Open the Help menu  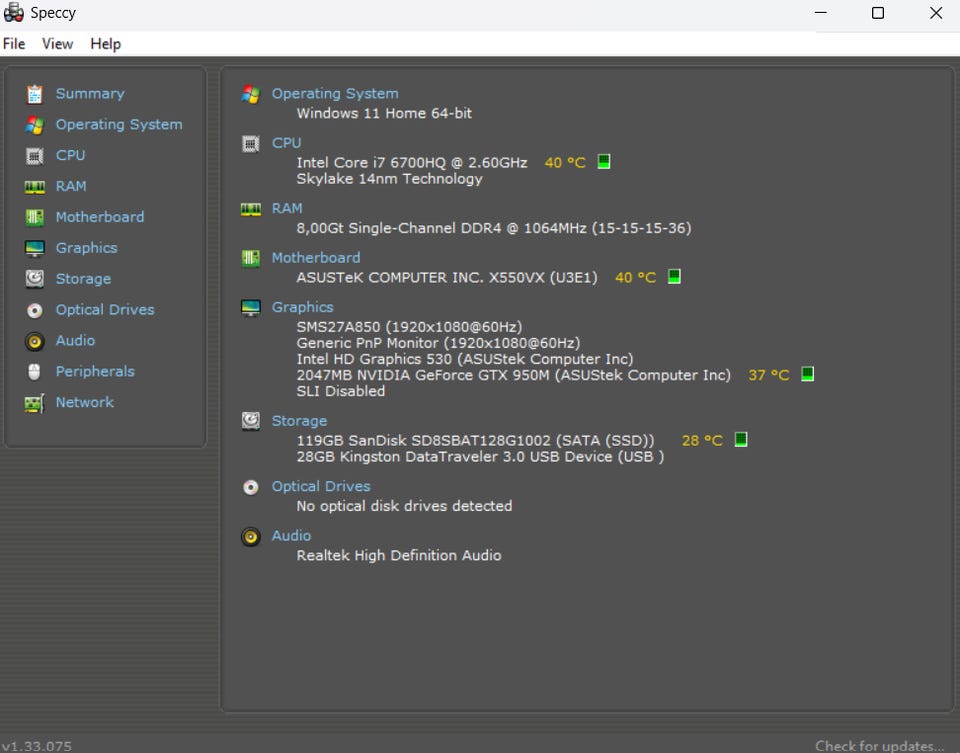click(x=106, y=44)
